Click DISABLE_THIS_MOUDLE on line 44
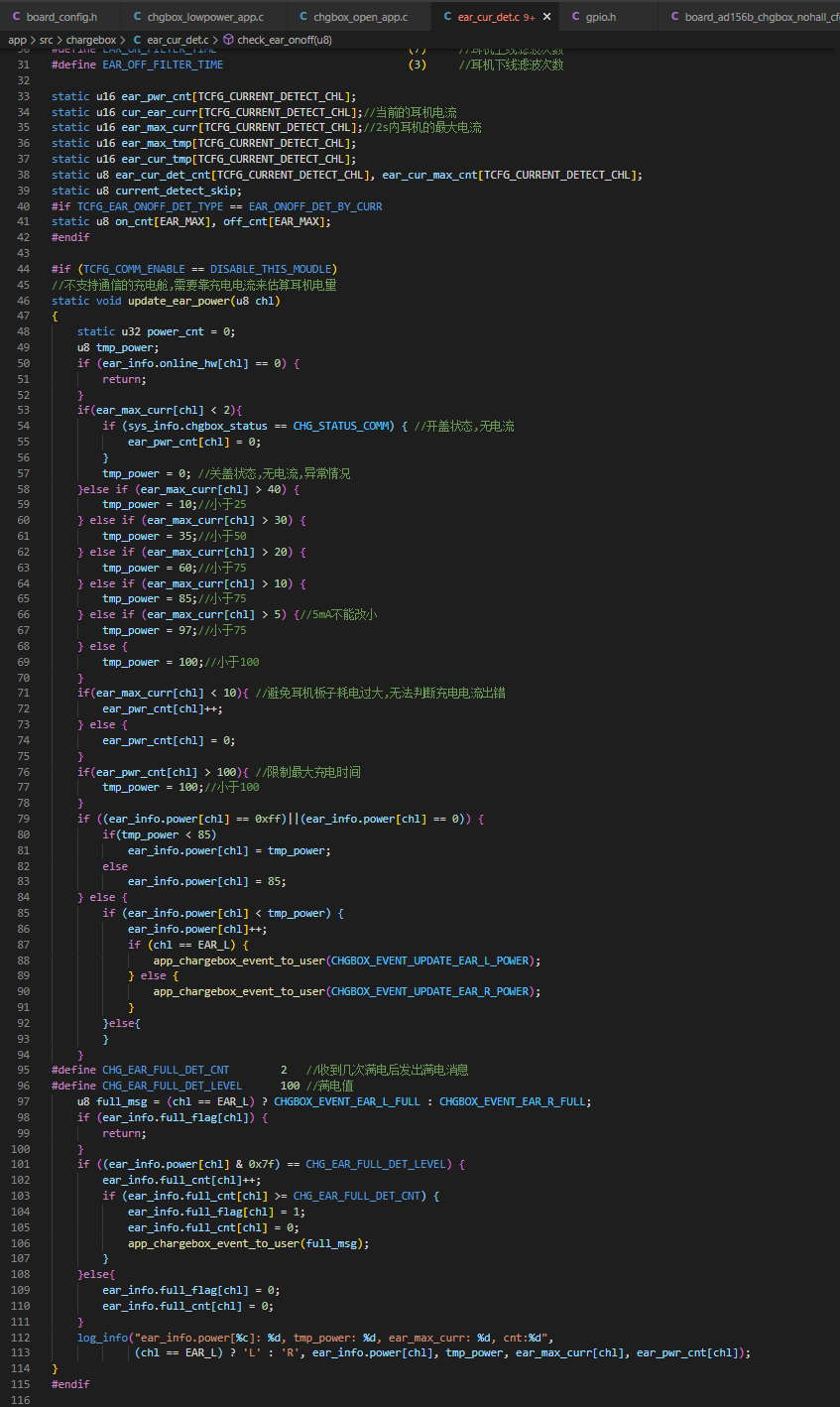The width and height of the screenshot is (840, 1407). [x=271, y=269]
